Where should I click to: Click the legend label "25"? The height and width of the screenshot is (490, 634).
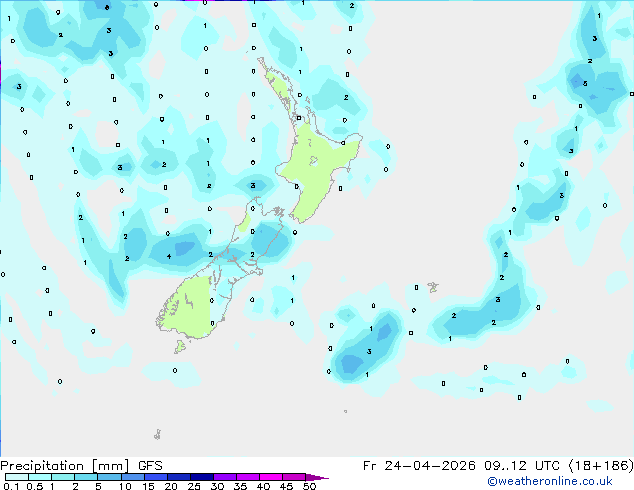pyautogui.click(x=194, y=486)
